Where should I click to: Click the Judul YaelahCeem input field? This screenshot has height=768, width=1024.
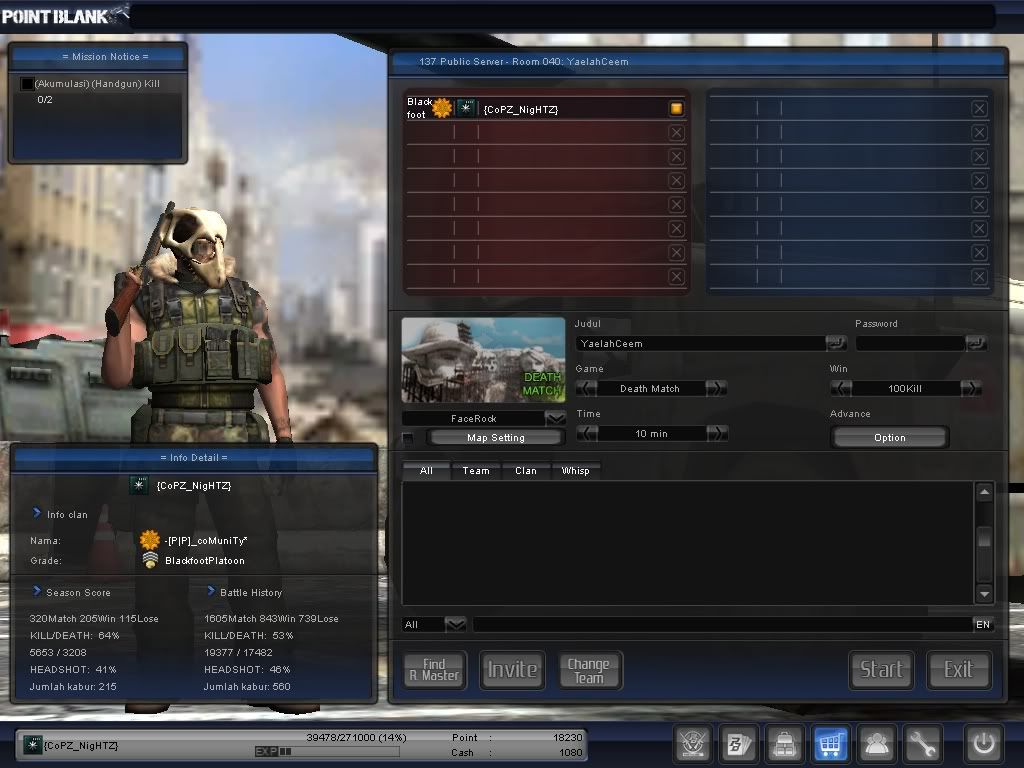coord(700,343)
